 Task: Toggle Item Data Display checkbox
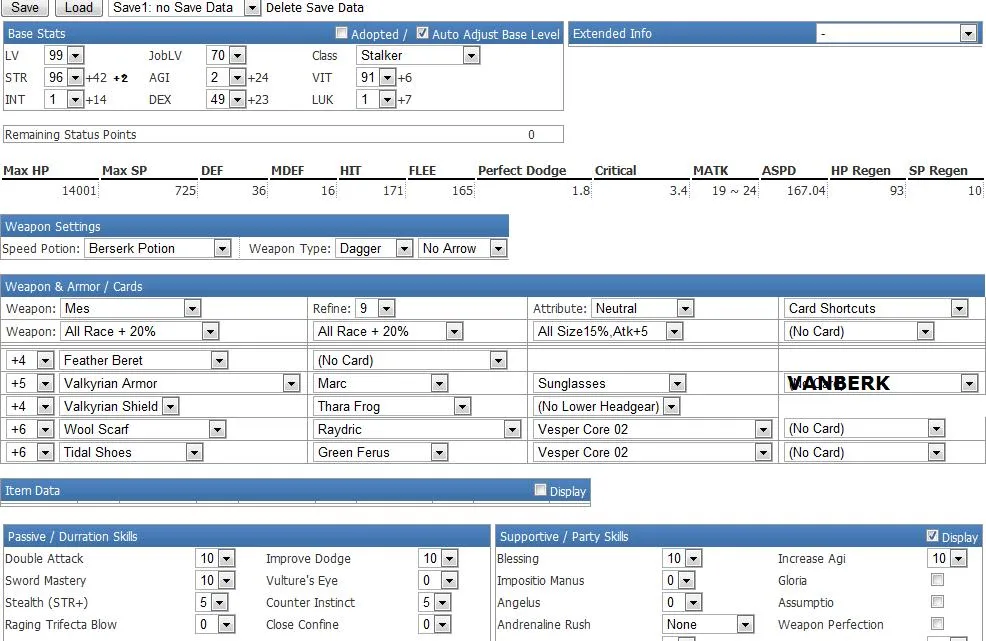click(541, 490)
